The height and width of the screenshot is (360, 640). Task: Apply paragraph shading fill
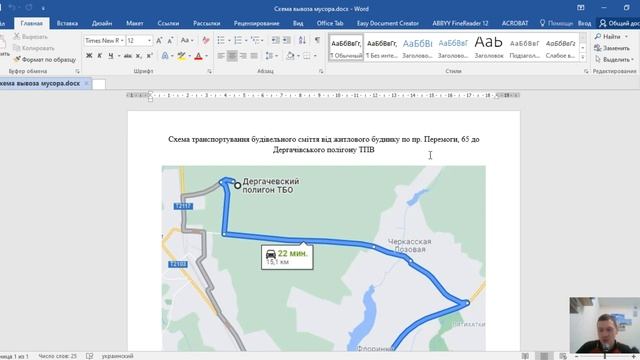(290, 56)
